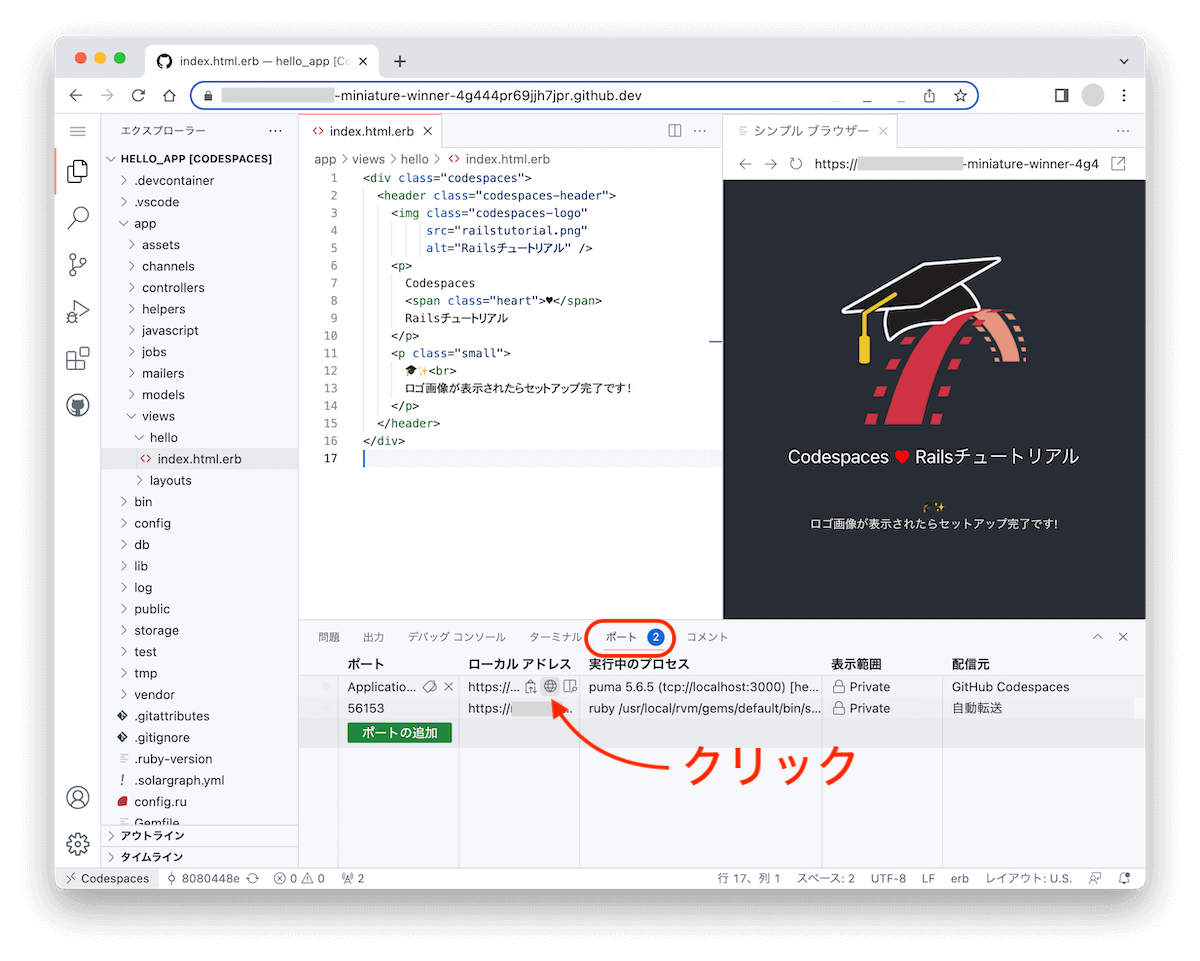
Task: Collapse the views folder
Action: [158, 416]
